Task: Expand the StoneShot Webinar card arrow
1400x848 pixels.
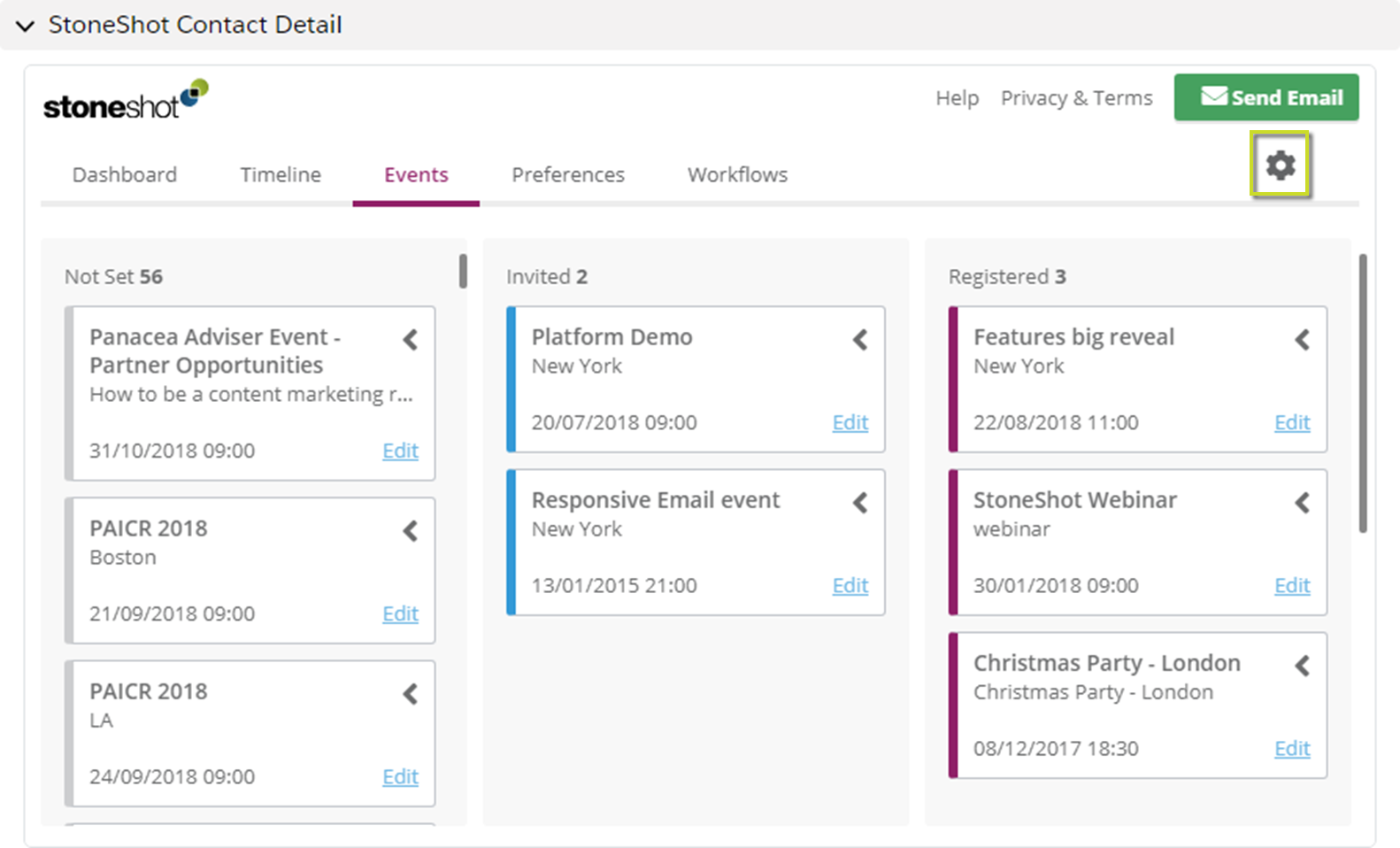Action: click(x=1303, y=502)
